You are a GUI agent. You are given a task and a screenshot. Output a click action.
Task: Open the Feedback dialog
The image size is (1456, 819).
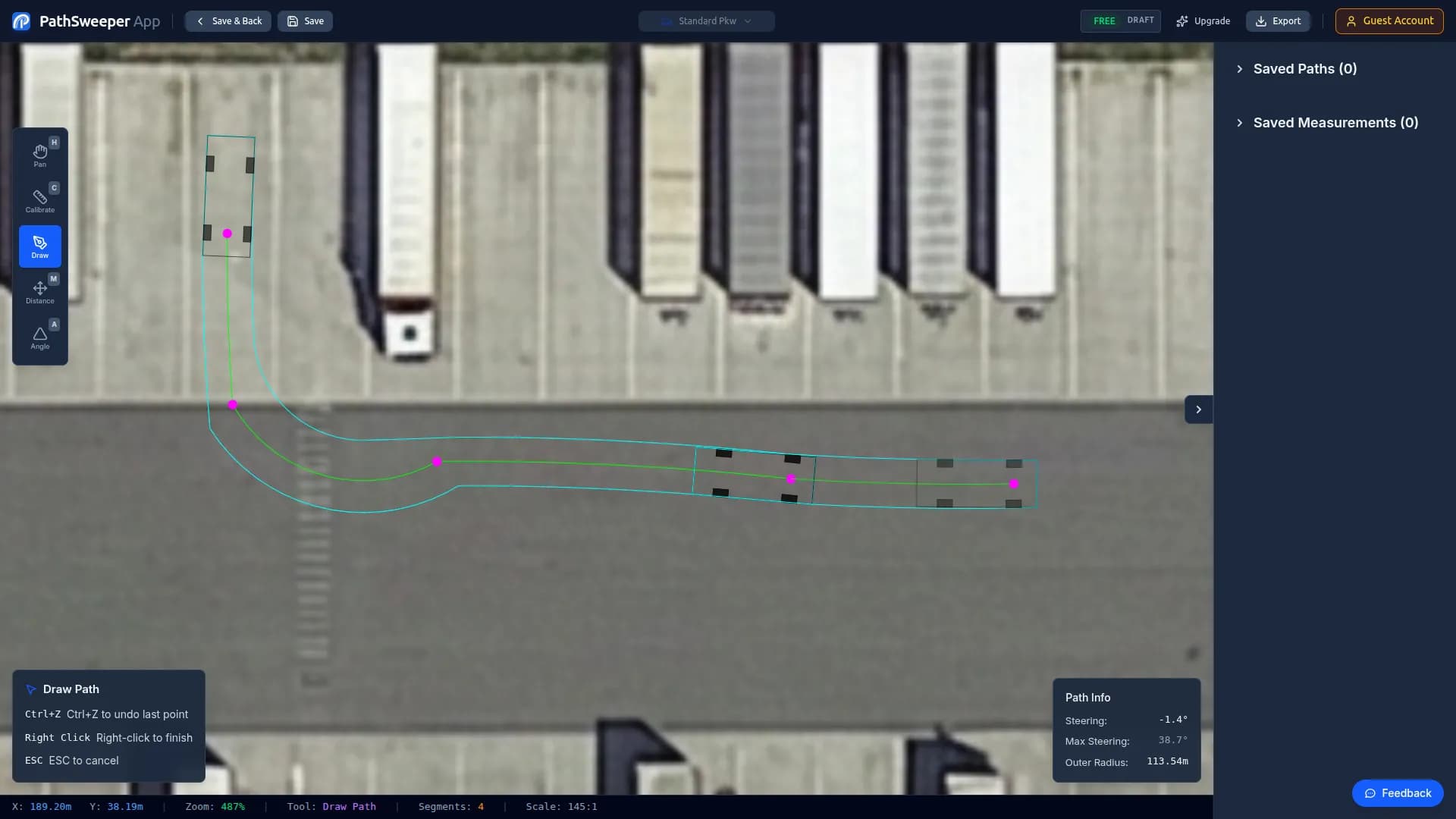coord(1398,792)
